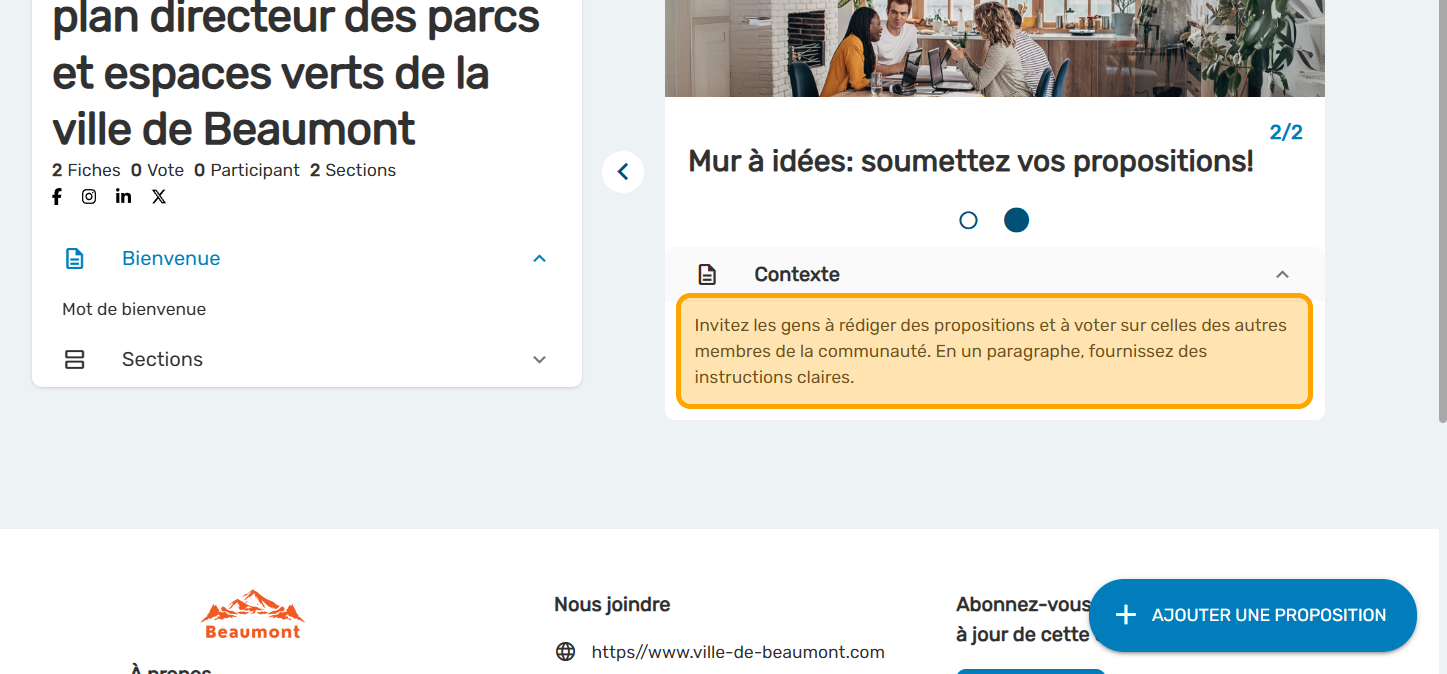The image size is (1447, 674).
Task: Click the Beaumont mountain logo
Action: point(252,614)
